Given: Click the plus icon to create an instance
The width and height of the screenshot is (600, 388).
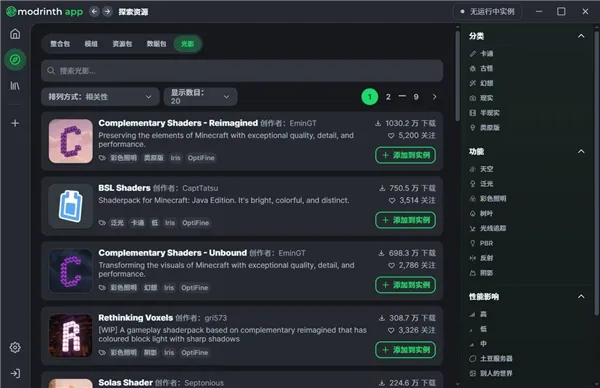Looking at the screenshot, I should tap(15, 123).
